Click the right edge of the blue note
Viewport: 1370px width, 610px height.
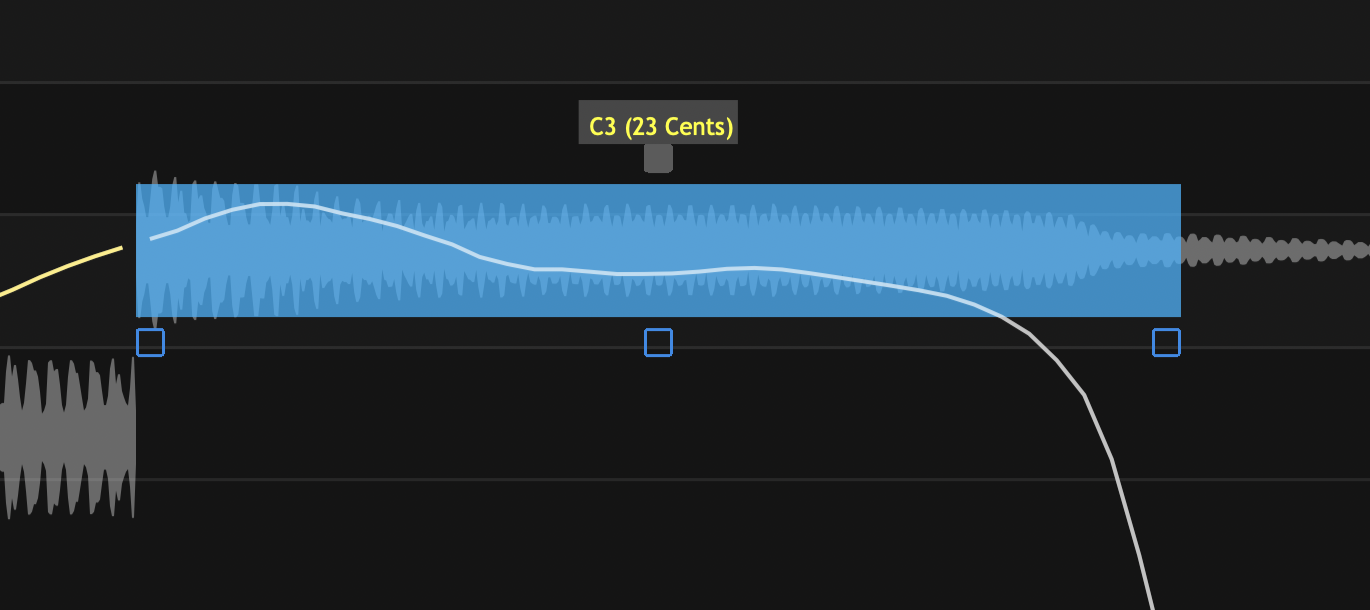[x=1180, y=250]
